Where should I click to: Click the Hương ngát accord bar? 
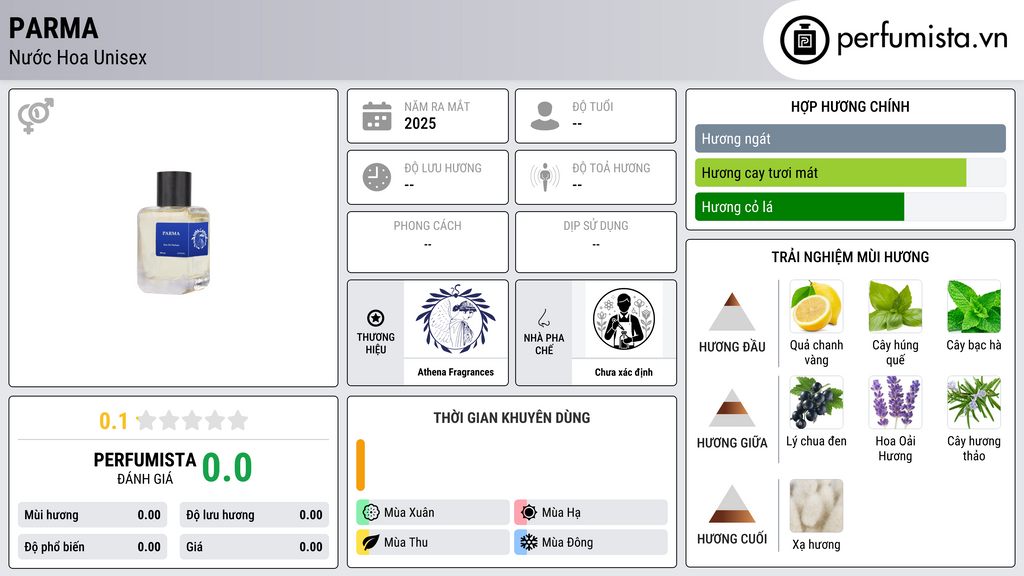coord(850,138)
